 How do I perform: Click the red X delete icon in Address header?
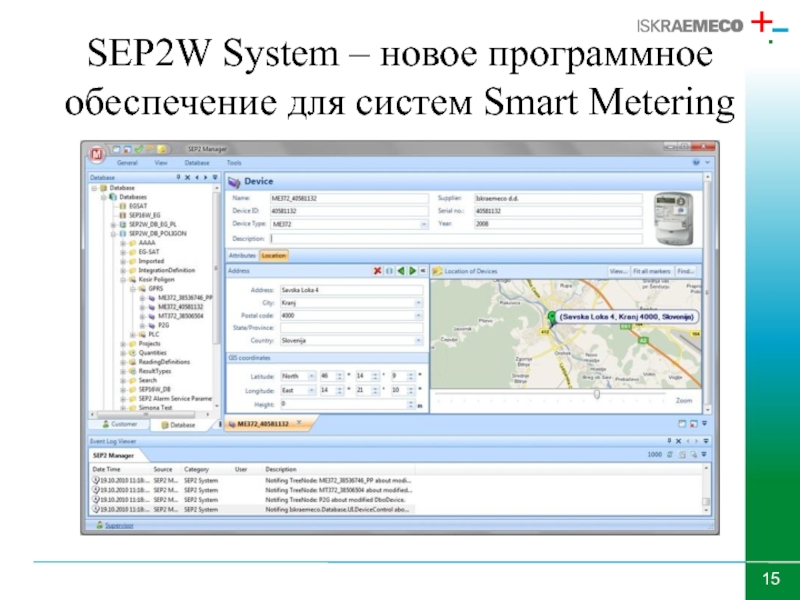(378, 271)
